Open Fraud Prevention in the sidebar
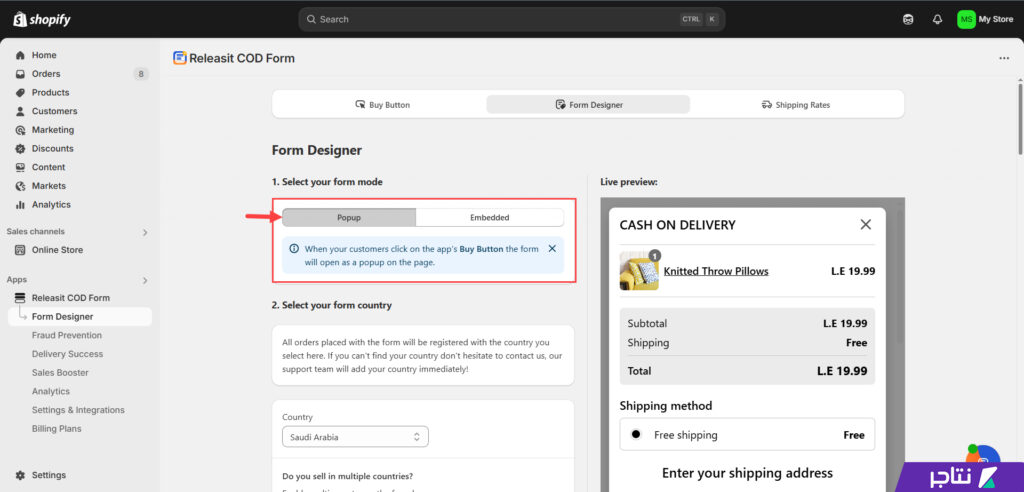Screen dimensions: 1024x492 click(67, 335)
